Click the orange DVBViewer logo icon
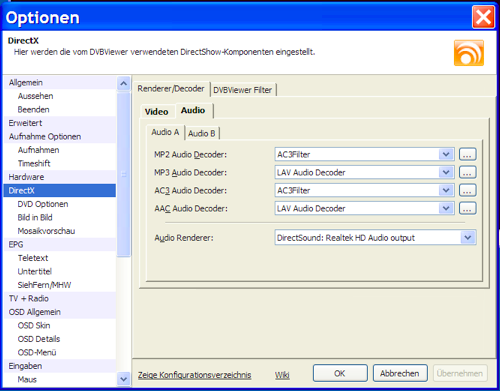The height and width of the screenshot is (391, 500). (x=469, y=53)
